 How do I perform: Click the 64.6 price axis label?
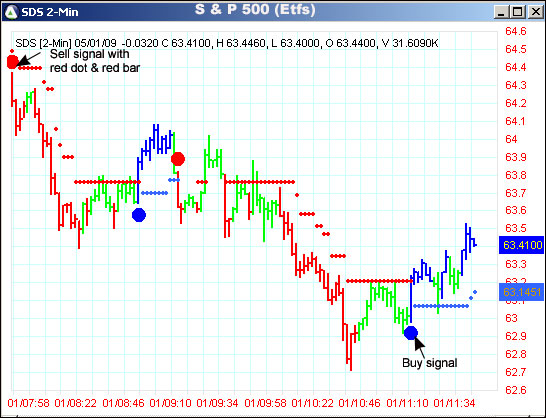(516, 31)
